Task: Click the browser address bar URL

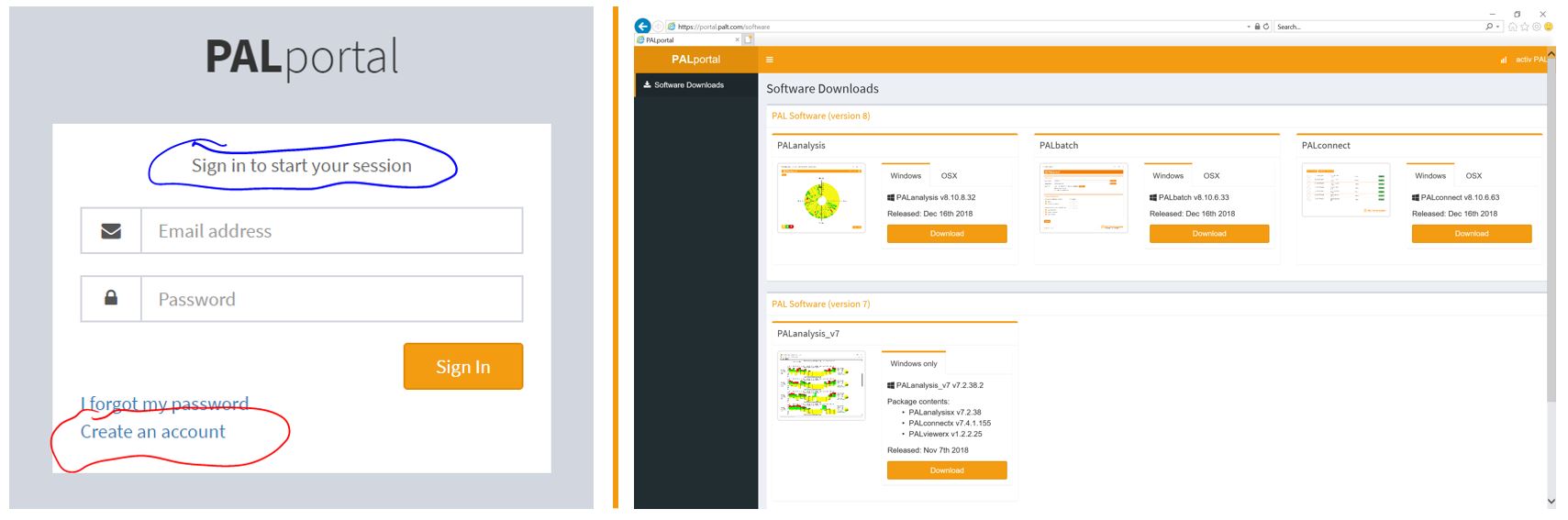Action: [724, 27]
